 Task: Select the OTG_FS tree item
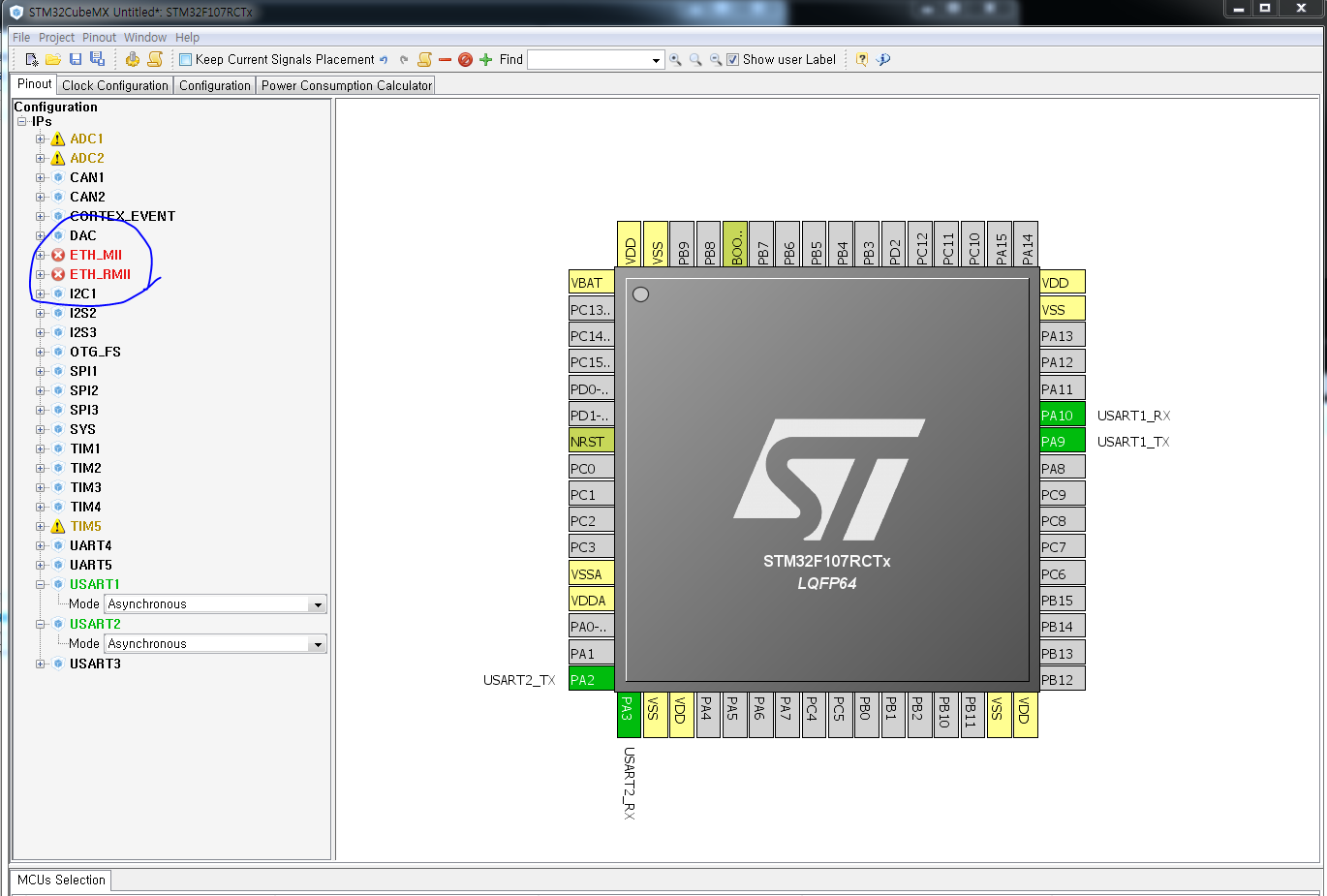(95, 352)
